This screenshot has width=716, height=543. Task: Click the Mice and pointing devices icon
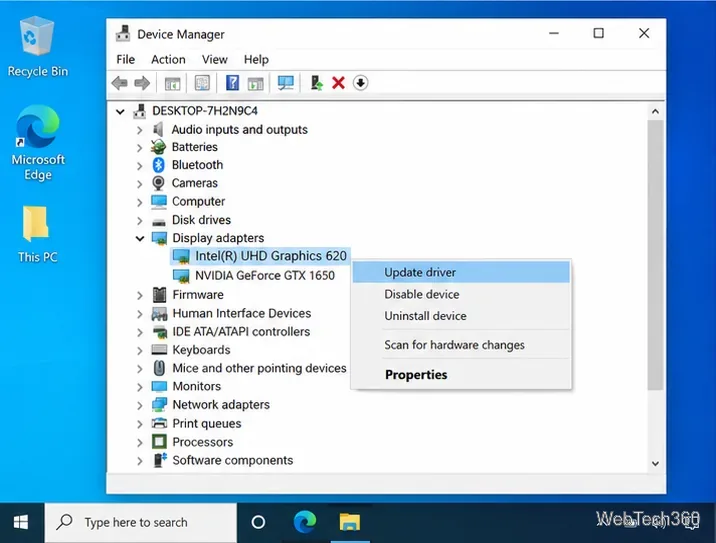159,368
